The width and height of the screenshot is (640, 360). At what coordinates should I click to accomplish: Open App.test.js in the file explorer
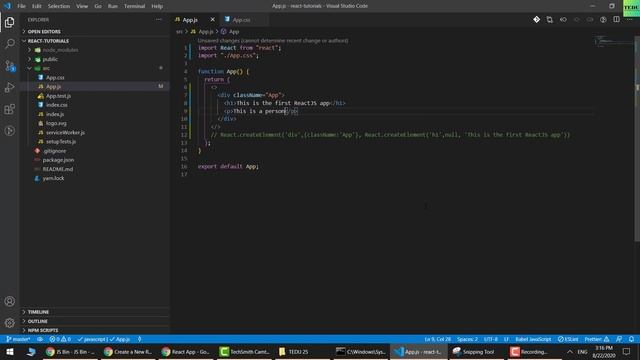pos(95,96)
